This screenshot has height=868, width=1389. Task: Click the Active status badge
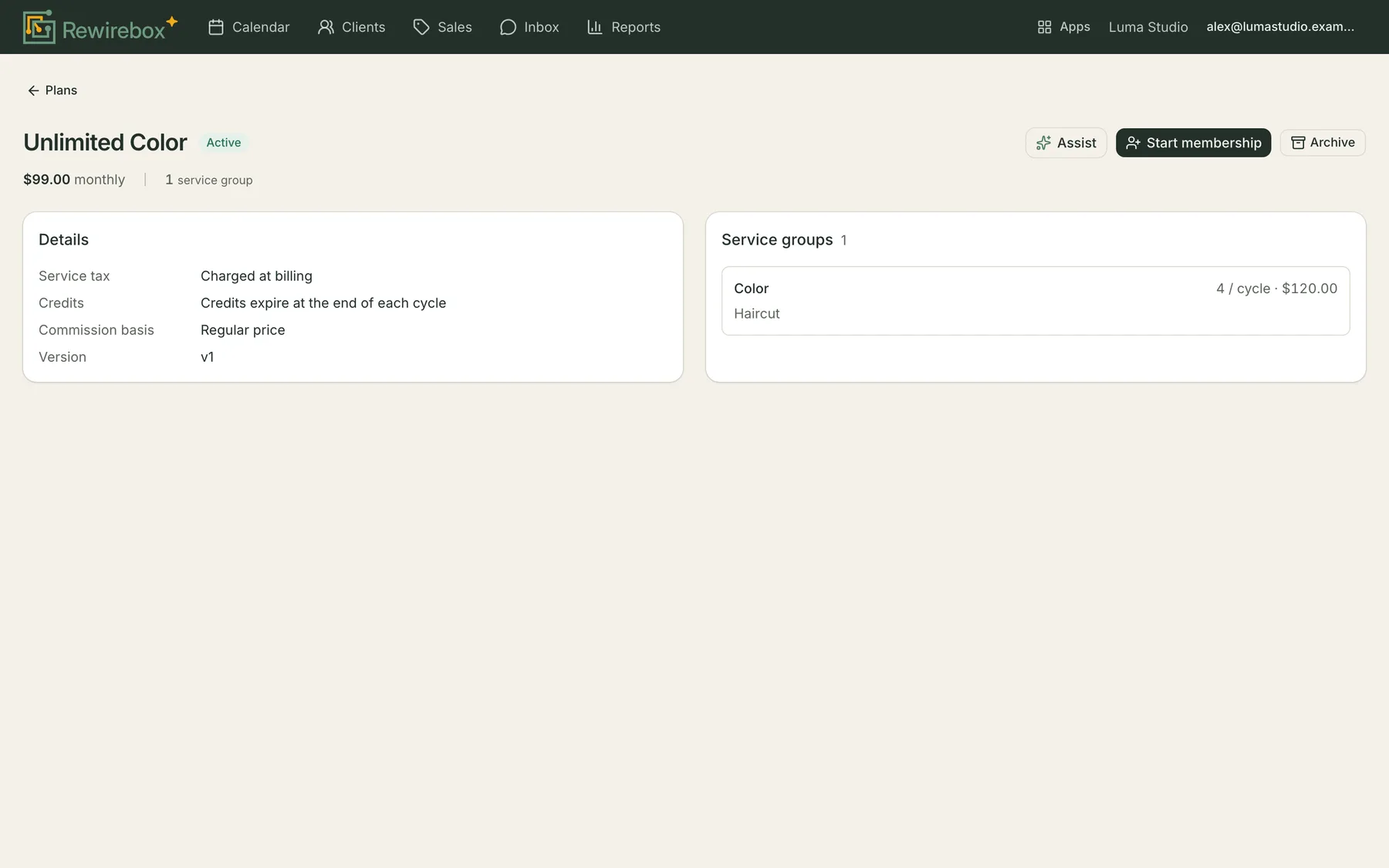(x=224, y=143)
